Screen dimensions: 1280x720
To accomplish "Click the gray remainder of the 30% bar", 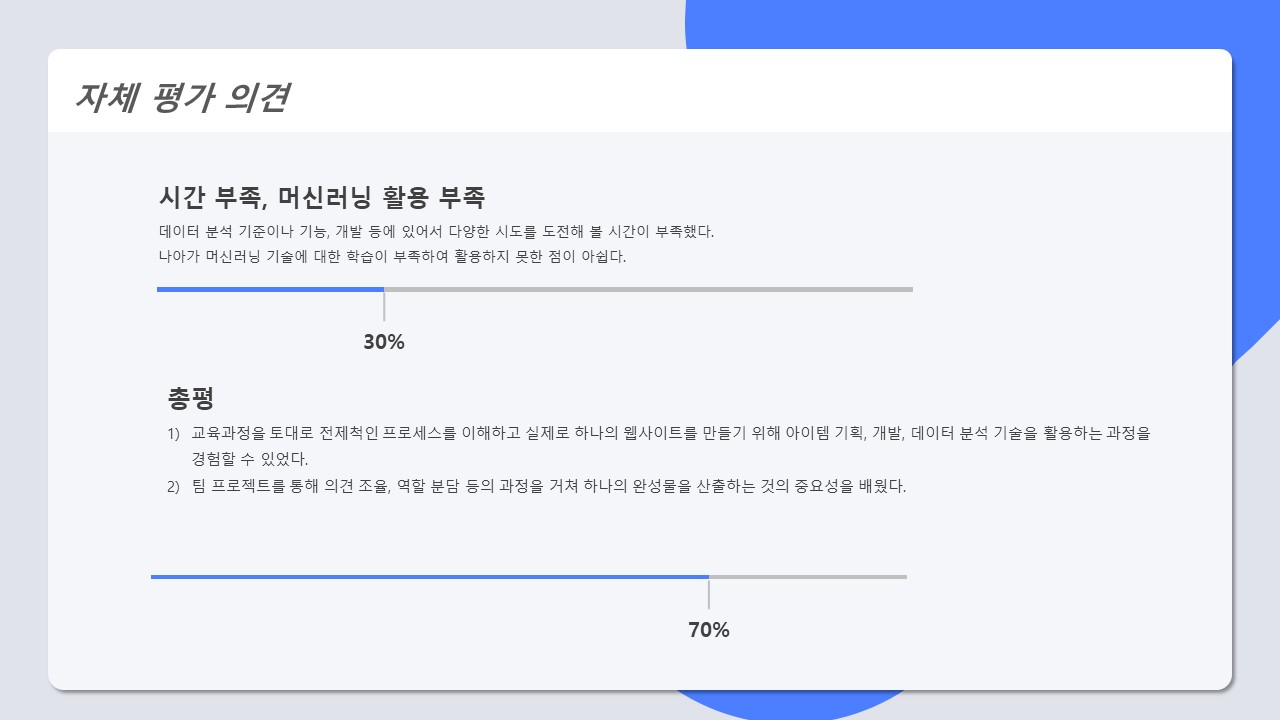I will coord(648,289).
